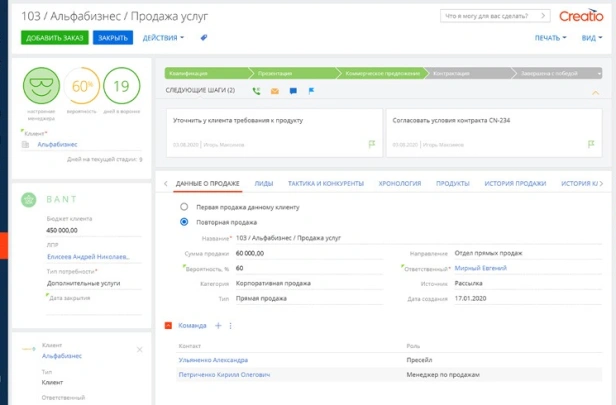Select 'Первая продажа данному клиенту' radio button
This screenshot has width=616, height=405.
pos(184,206)
